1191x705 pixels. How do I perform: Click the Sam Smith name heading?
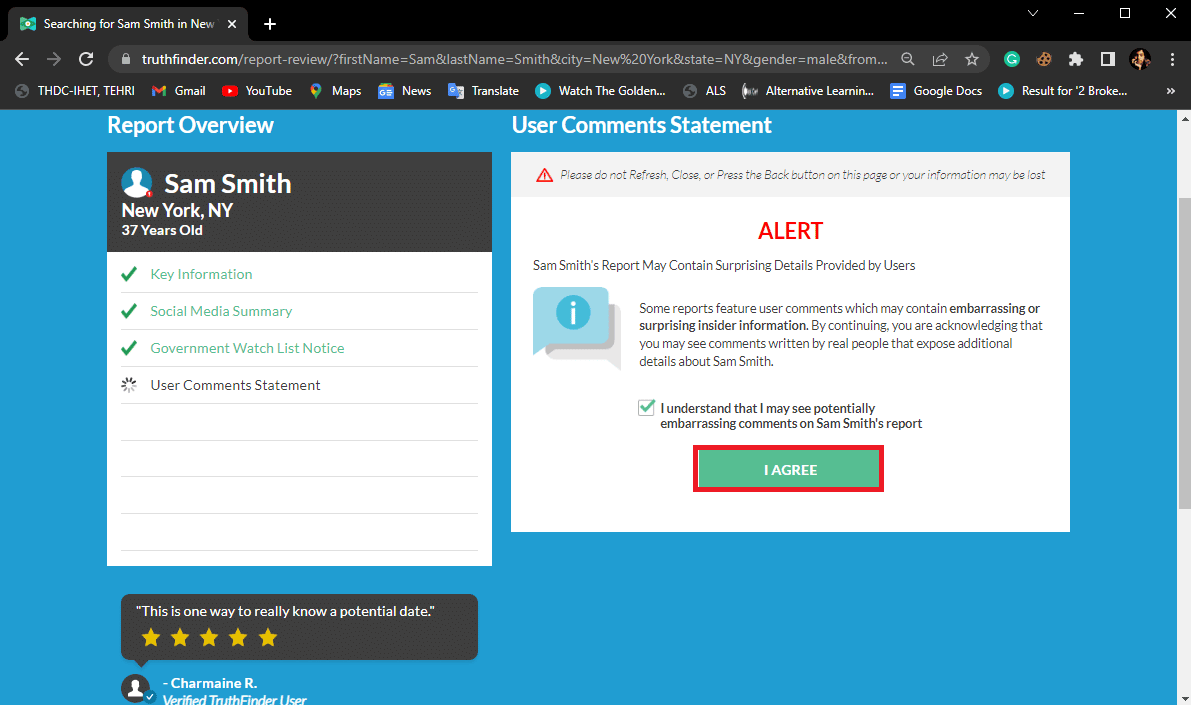[228, 184]
